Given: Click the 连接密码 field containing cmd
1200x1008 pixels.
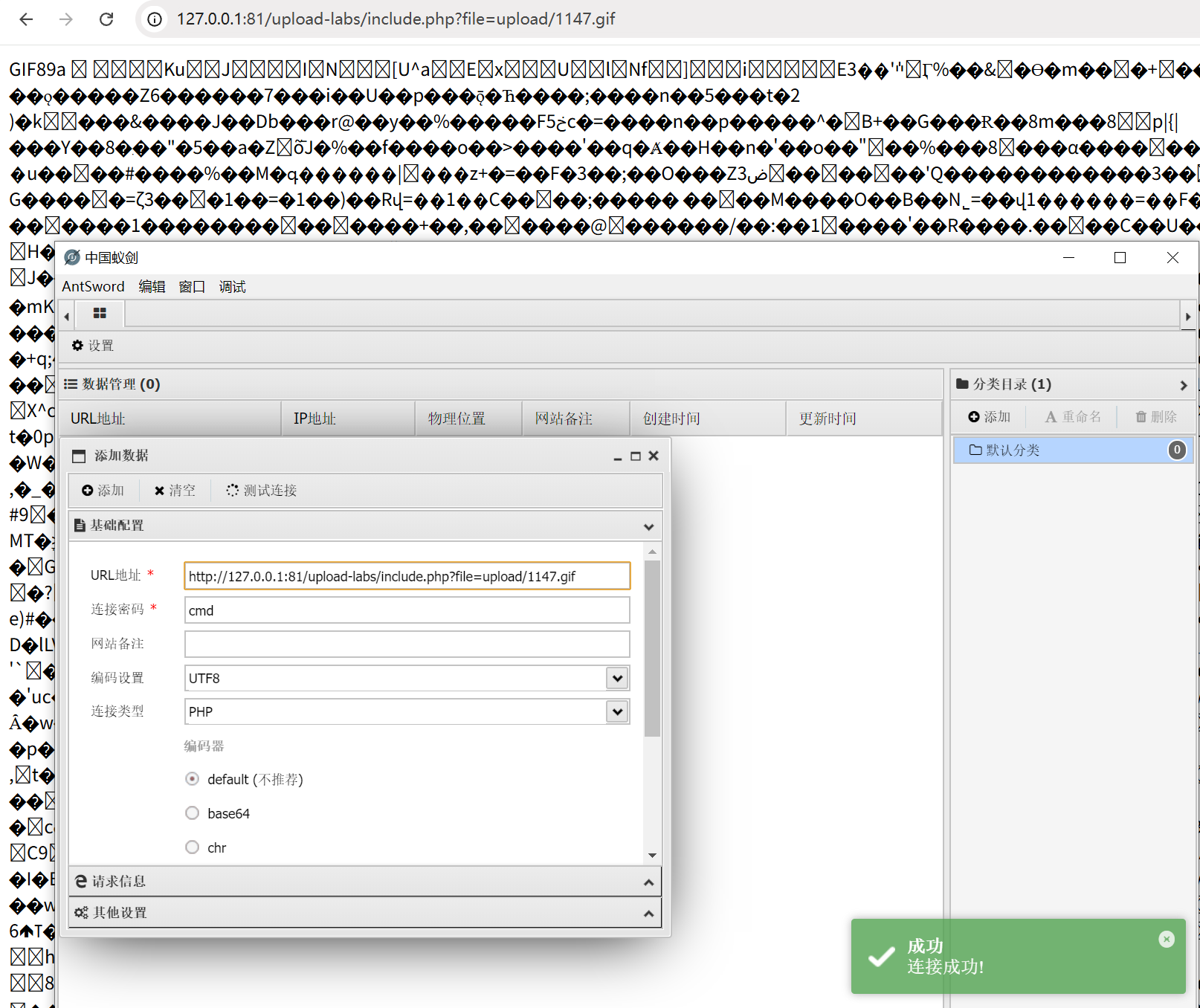Looking at the screenshot, I should (407, 610).
